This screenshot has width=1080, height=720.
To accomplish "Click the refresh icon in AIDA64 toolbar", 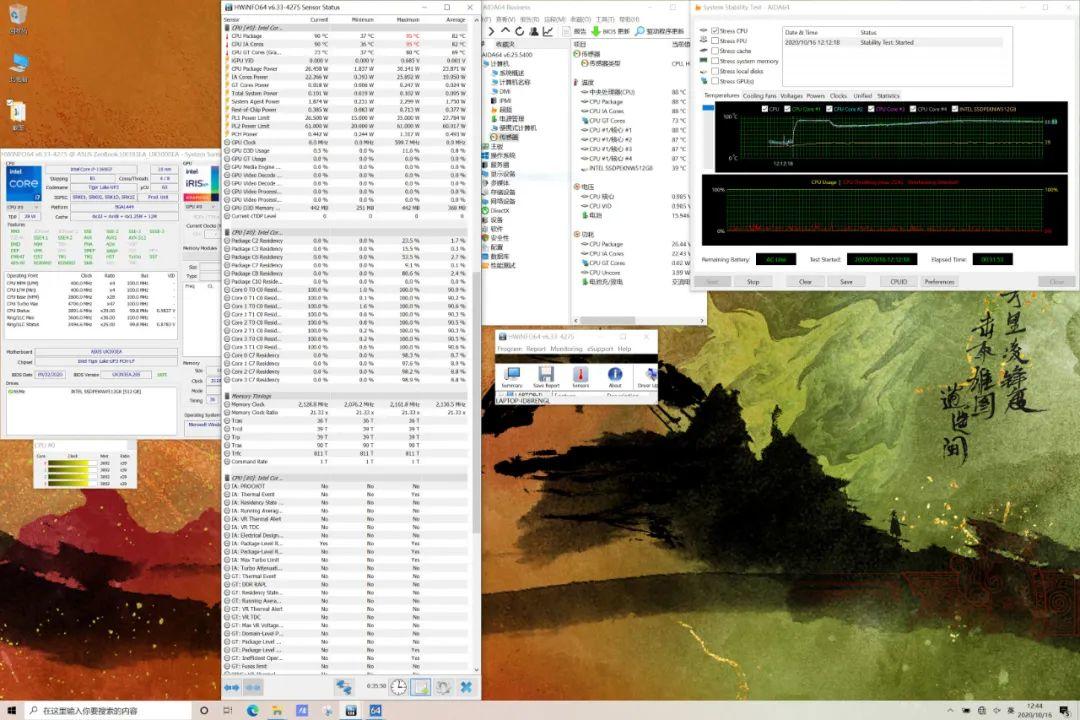I will pyautogui.click(x=519, y=31).
